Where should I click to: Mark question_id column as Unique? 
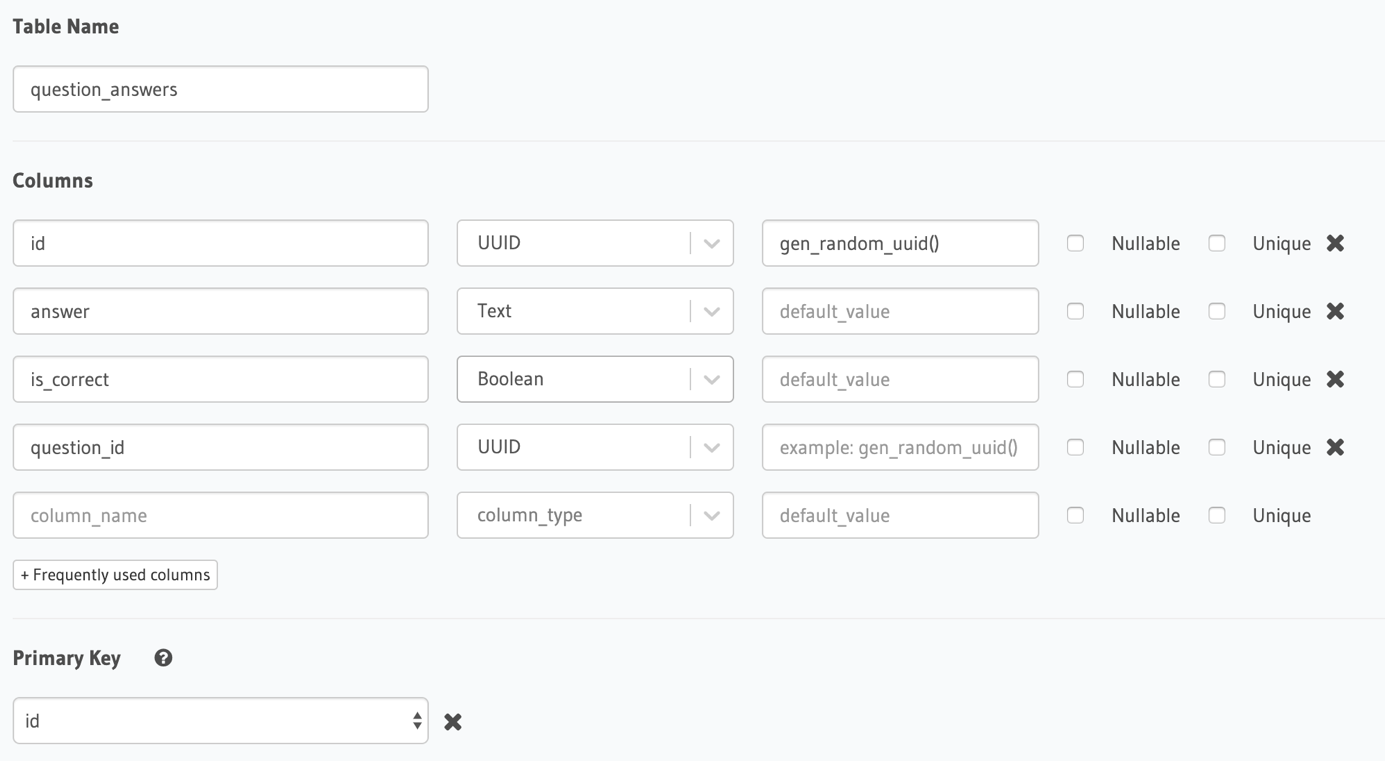pos(1217,447)
